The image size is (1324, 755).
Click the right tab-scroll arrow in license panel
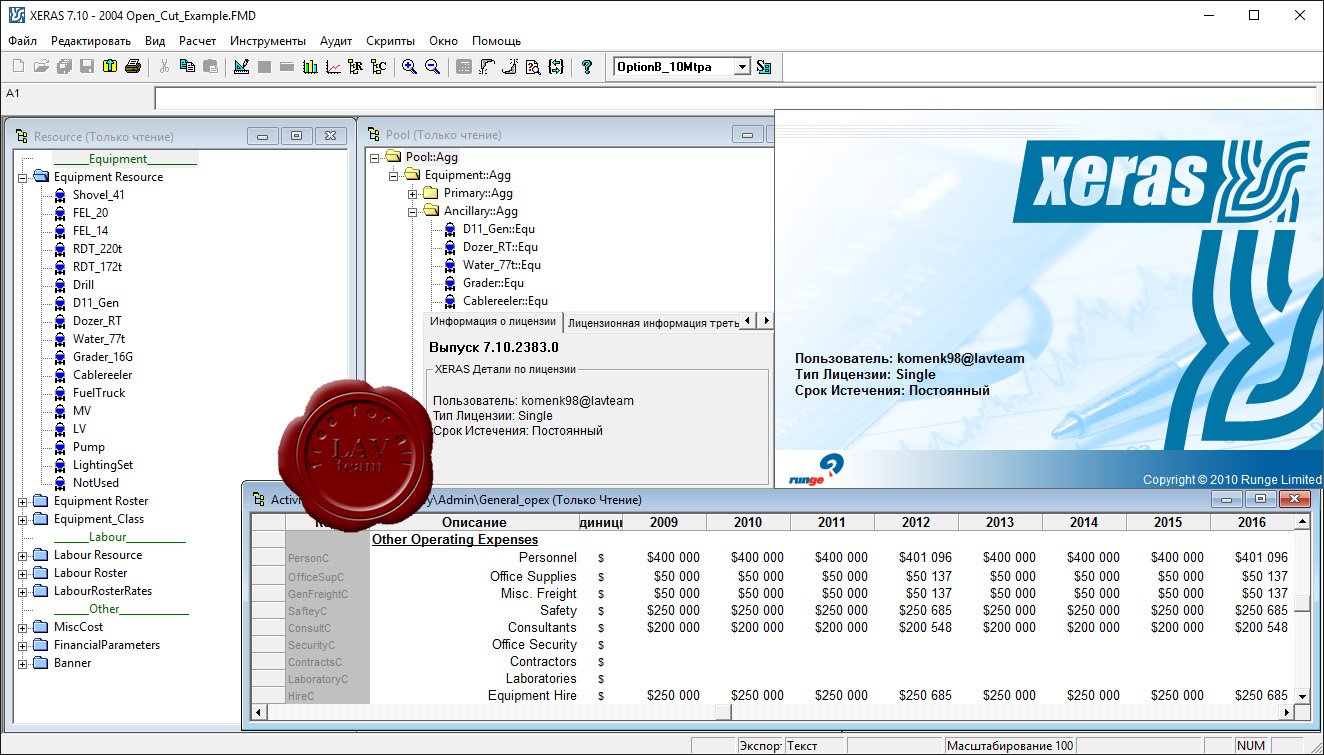pos(766,321)
